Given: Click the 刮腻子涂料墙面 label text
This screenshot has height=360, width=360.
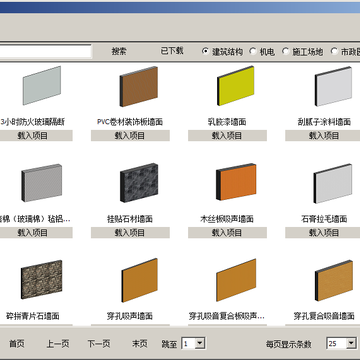Looking at the screenshot, I should pos(324,122).
